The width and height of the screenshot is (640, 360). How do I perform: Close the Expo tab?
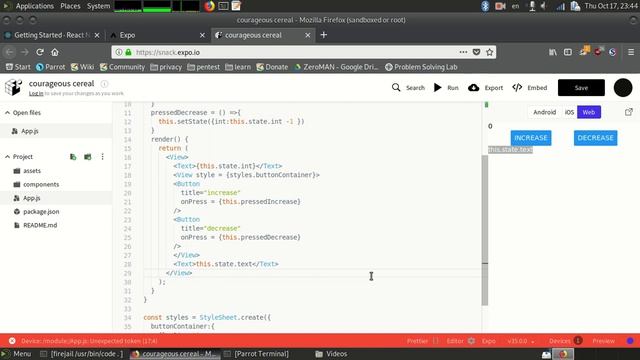coord(202,36)
